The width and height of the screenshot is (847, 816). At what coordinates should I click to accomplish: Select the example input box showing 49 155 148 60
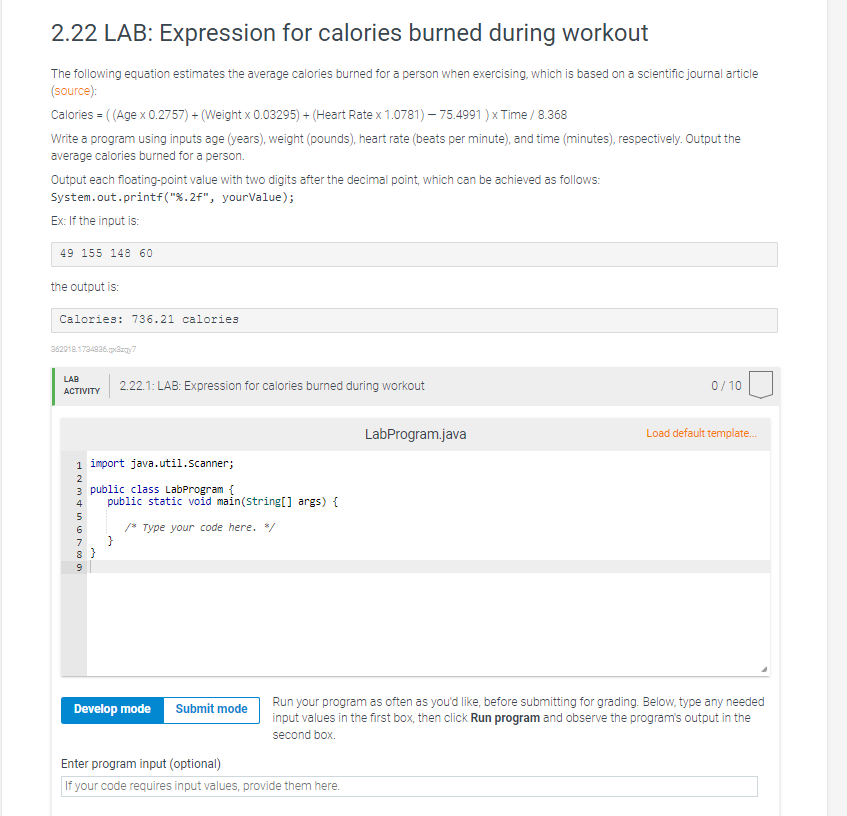(x=414, y=253)
